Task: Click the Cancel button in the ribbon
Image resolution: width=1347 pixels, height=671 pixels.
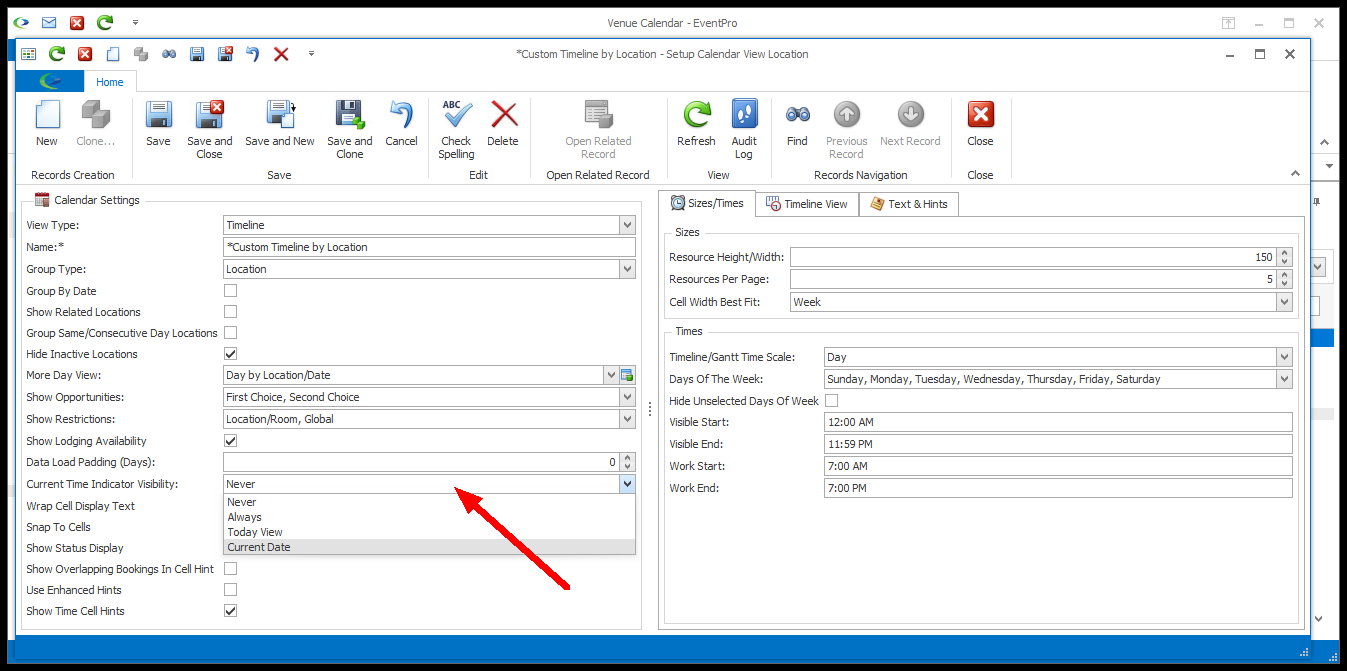Action: pyautogui.click(x=401, y=124)
